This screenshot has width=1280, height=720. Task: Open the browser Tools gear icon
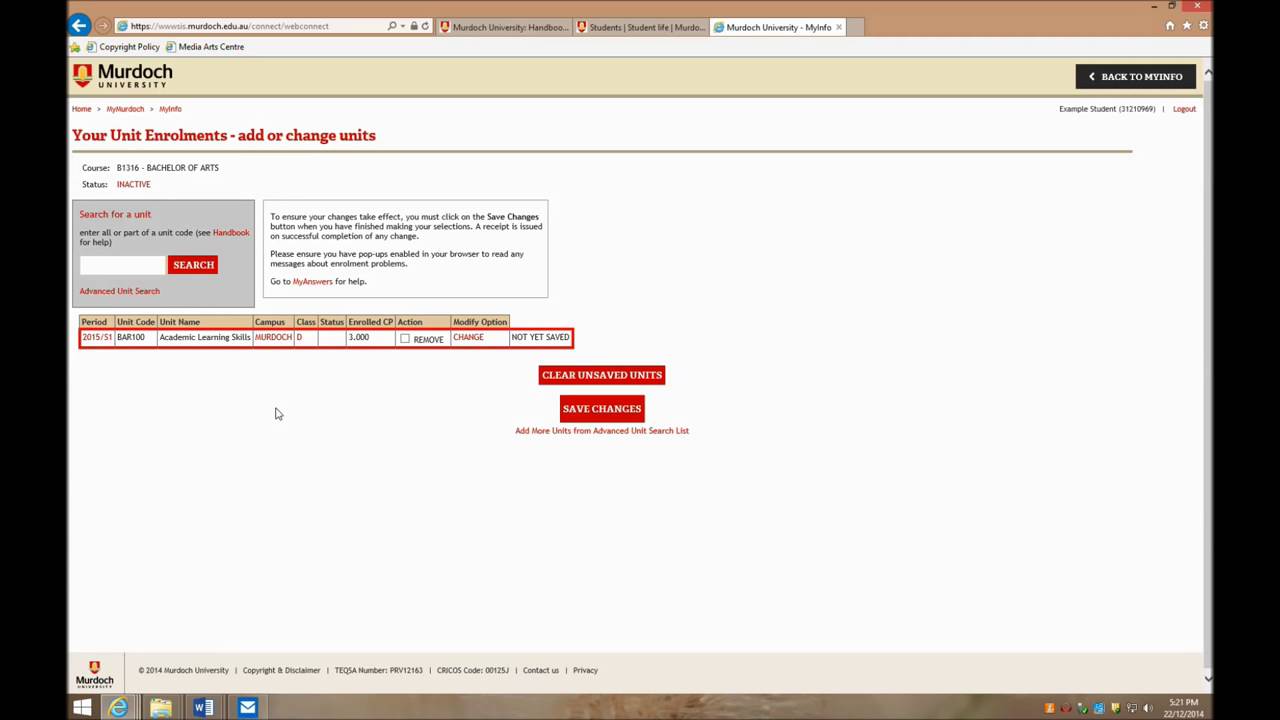[x=1203, y=26]
